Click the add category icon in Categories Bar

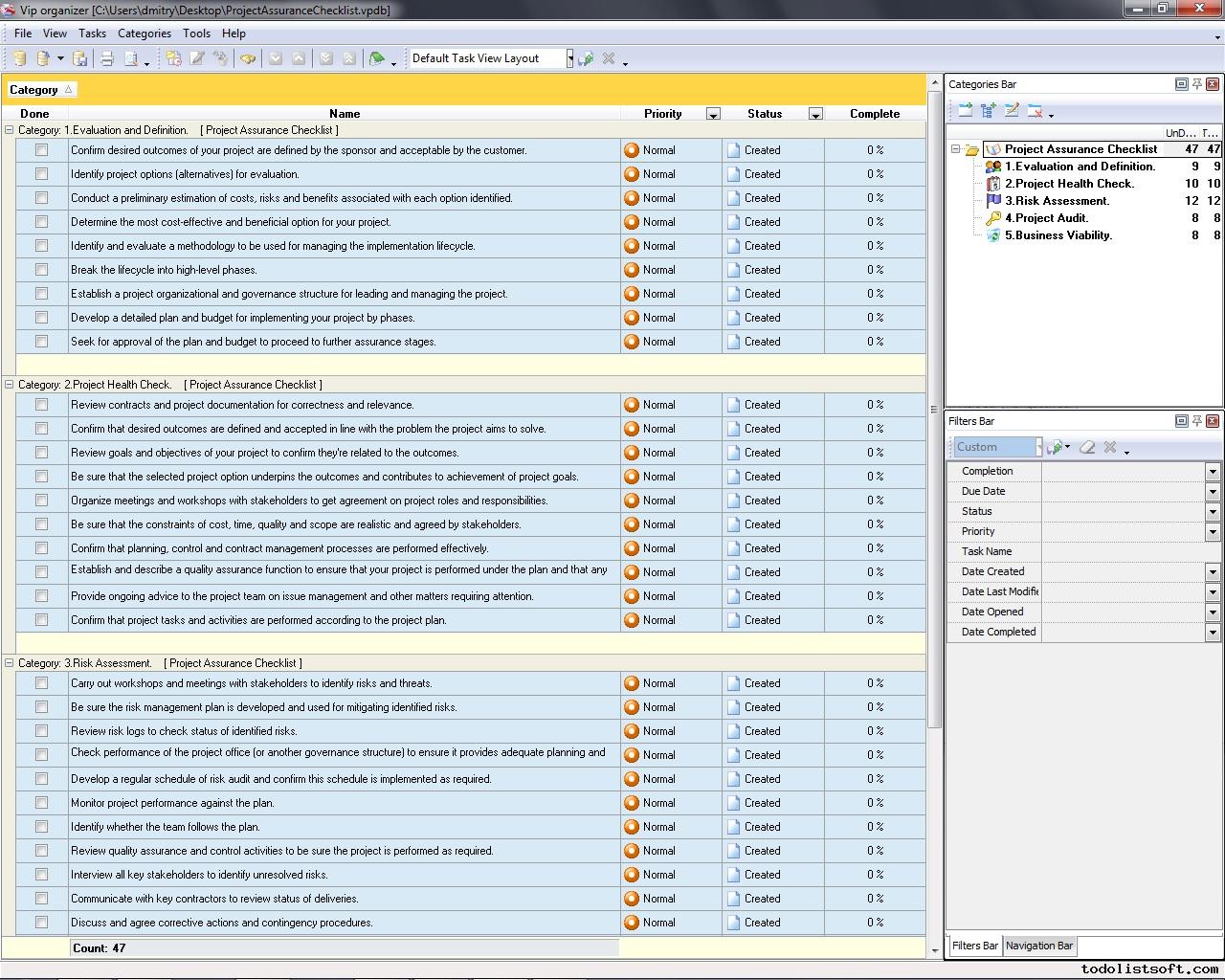tap(965, 111)
